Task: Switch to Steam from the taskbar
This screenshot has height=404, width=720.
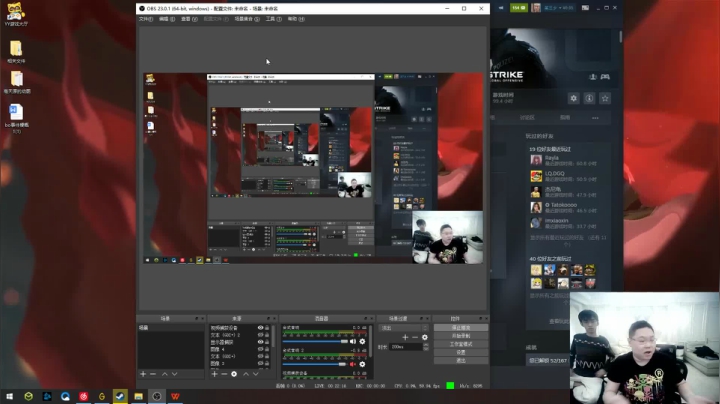Action: [x=120, y=396]
